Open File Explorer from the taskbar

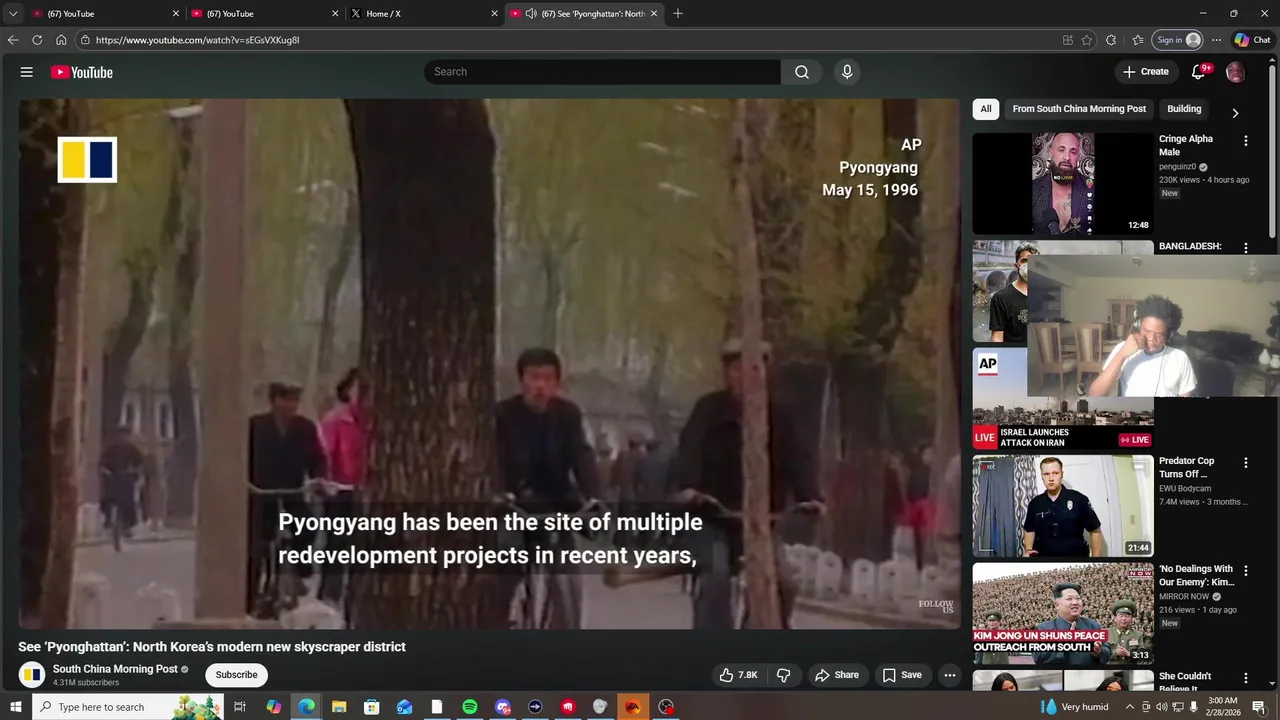pos(339,707)
